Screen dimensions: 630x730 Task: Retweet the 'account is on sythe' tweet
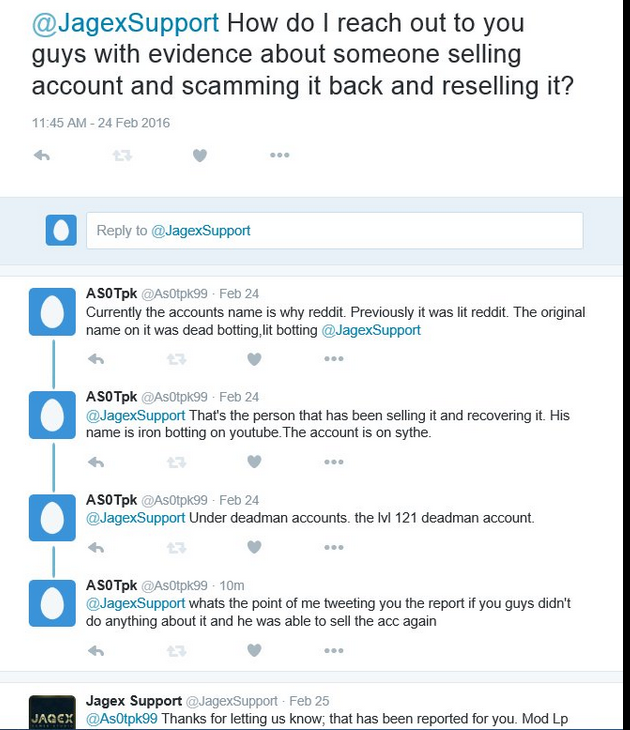176,462
